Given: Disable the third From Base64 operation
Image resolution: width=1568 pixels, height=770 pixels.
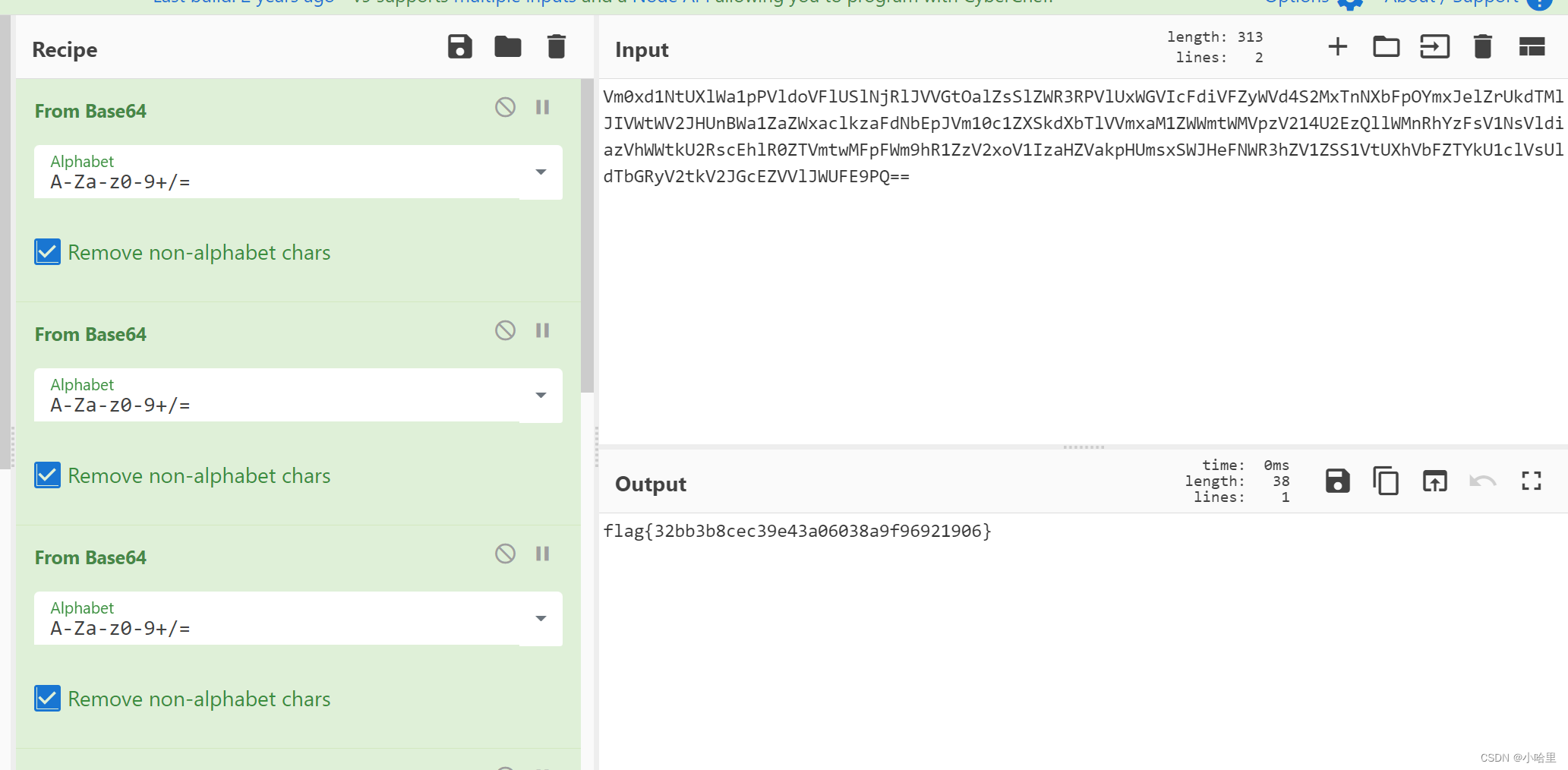Looking at the screenshot, I should tap(505, 554).
